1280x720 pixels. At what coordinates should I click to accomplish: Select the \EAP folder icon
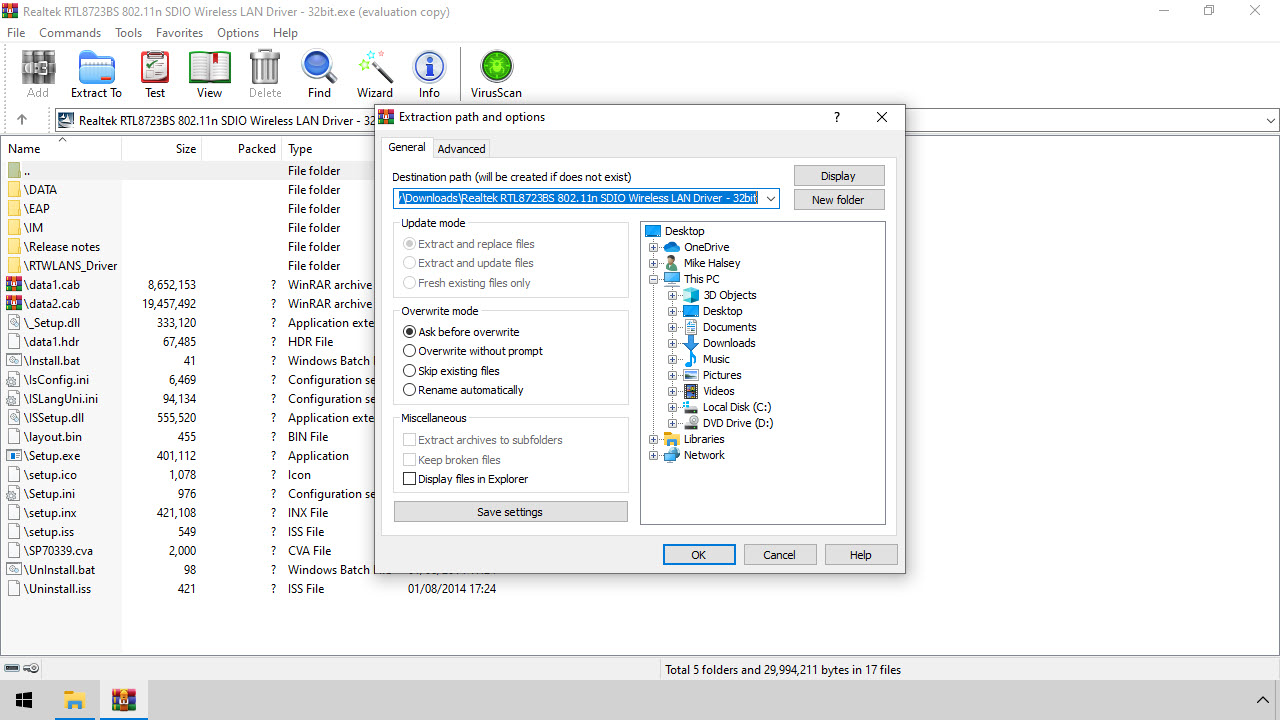(x=14, y=208)
